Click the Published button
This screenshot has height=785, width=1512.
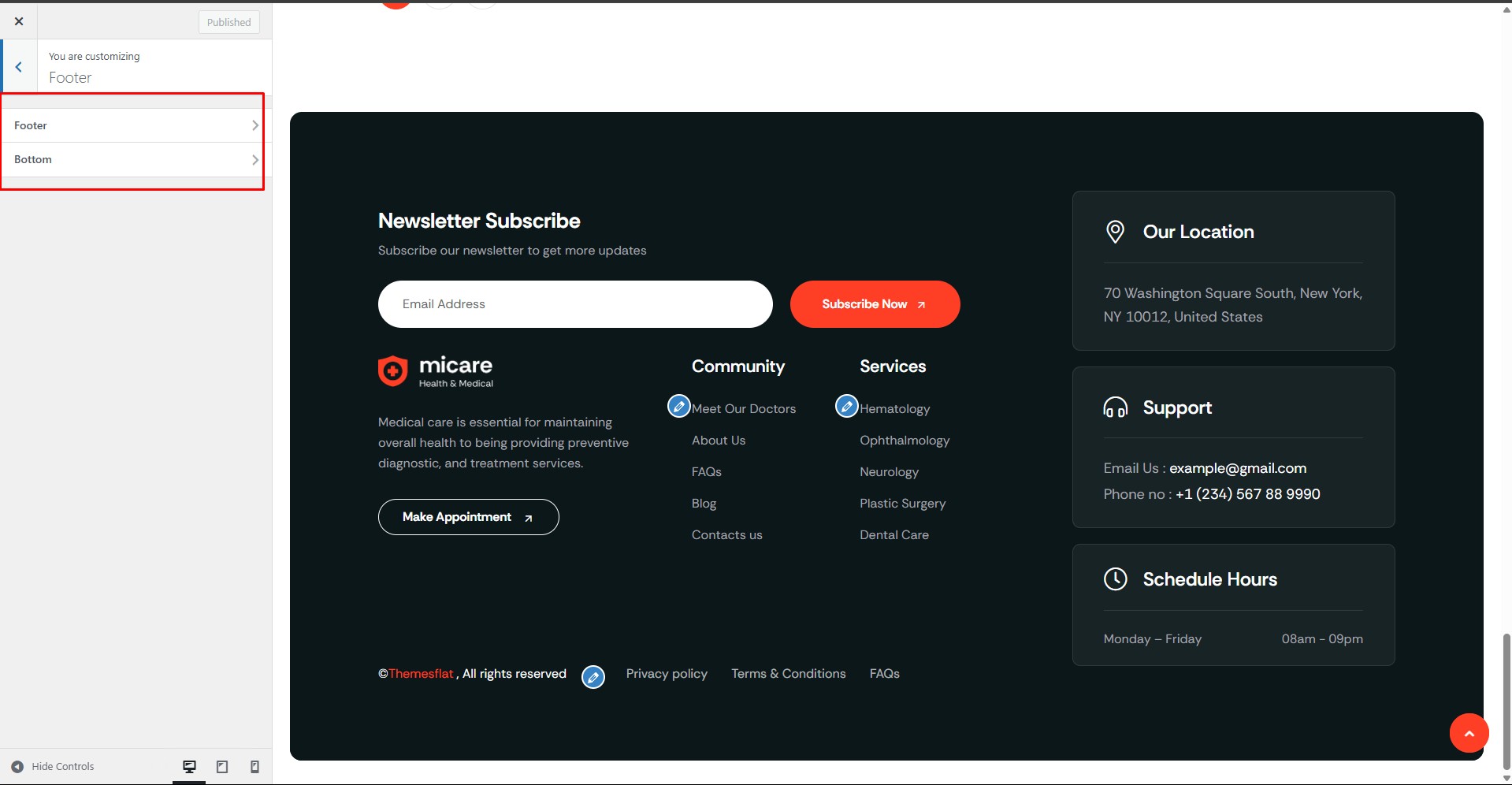pos(228,22)
